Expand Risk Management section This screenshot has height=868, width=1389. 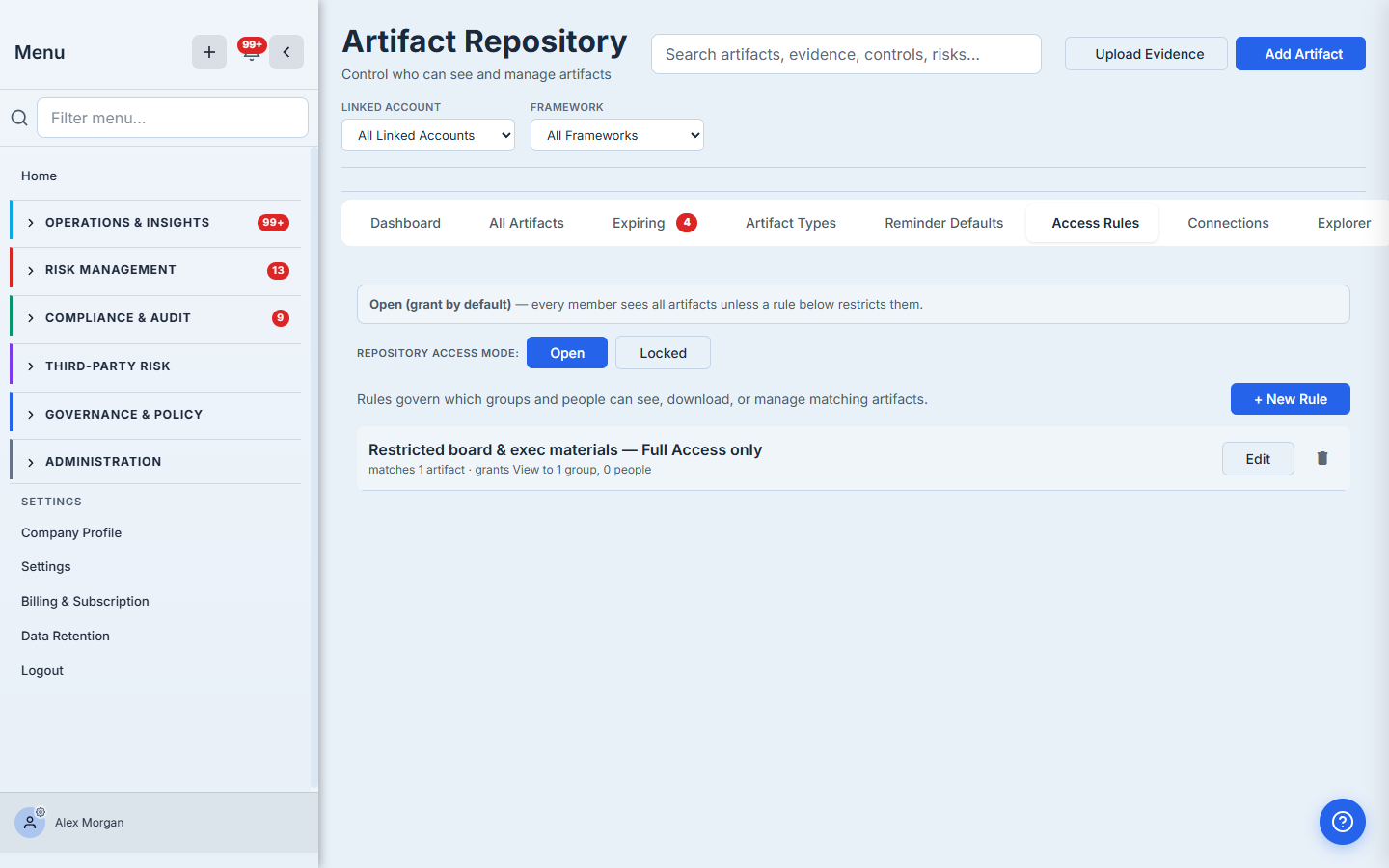point(155,270)
